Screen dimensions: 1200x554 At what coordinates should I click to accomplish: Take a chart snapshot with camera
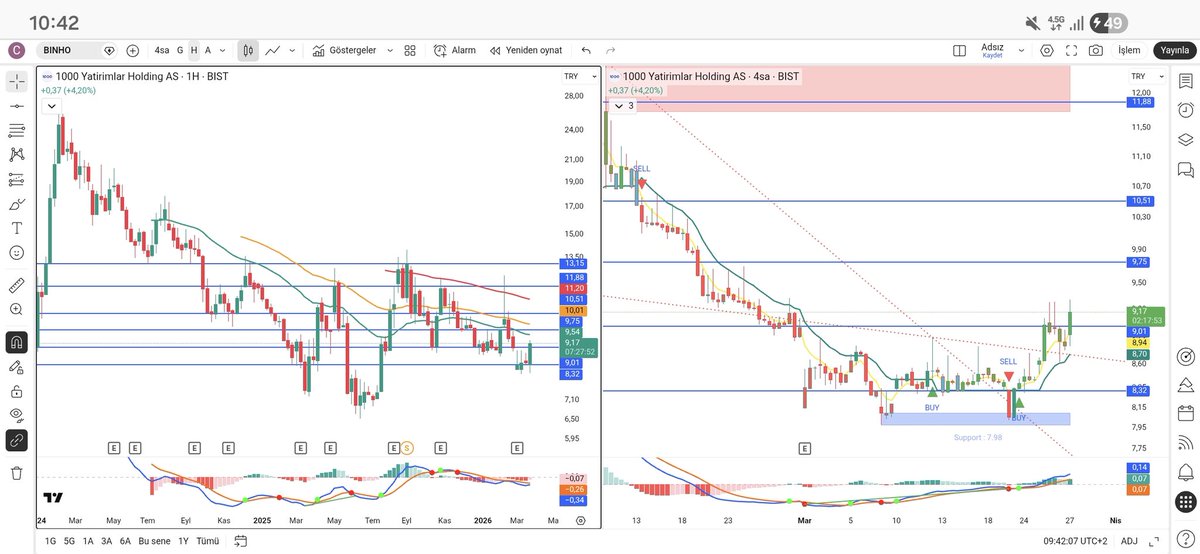1097,50
